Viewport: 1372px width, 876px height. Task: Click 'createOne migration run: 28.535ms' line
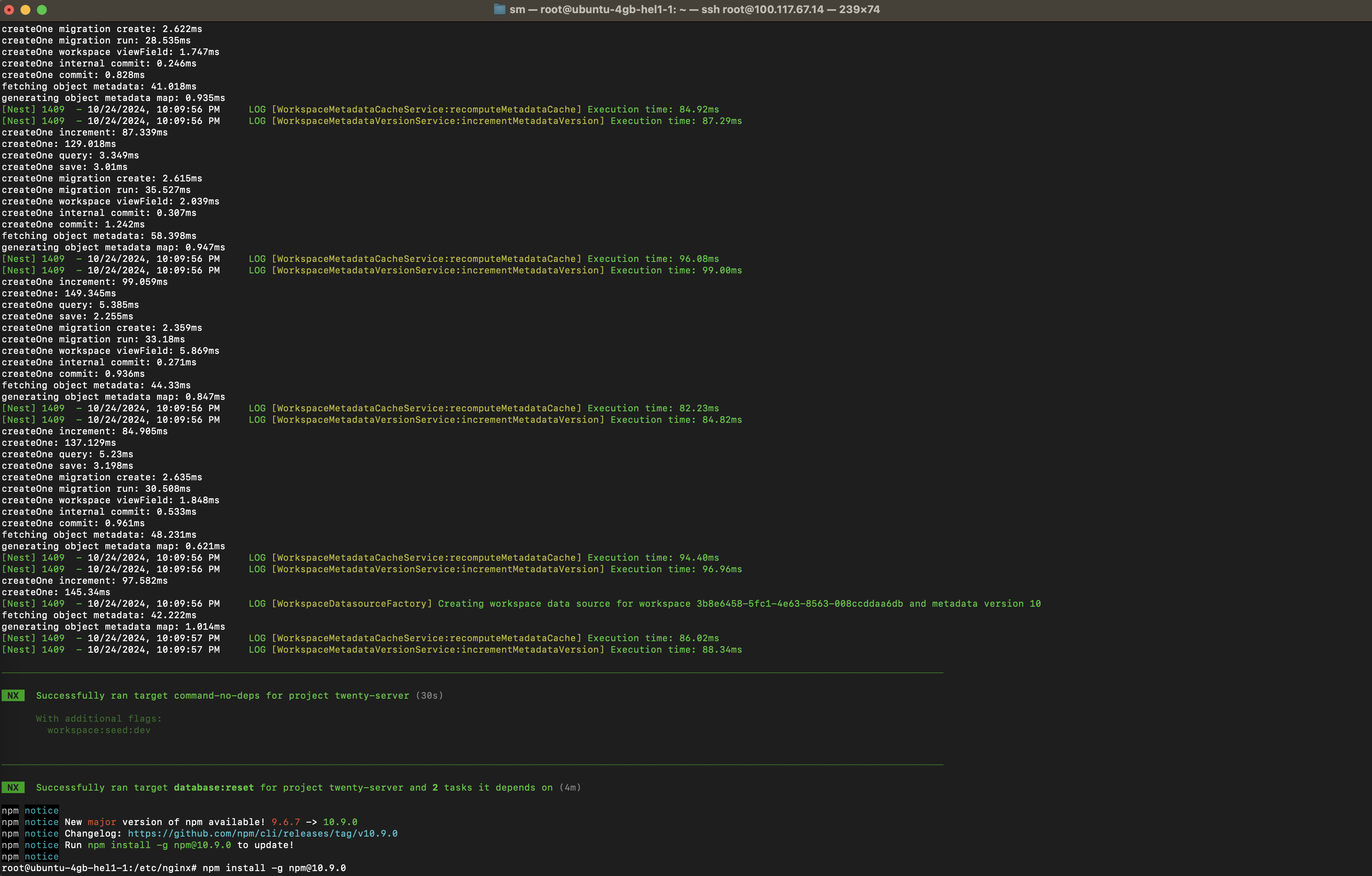tap(96, 40)
